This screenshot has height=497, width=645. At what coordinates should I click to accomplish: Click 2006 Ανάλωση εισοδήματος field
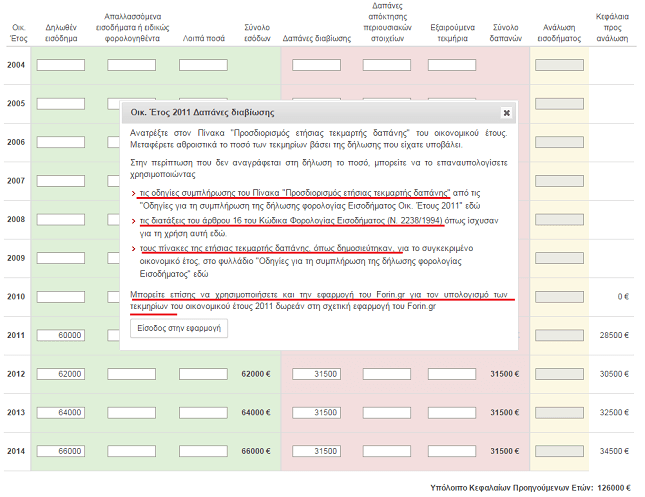tap(559, 142)
